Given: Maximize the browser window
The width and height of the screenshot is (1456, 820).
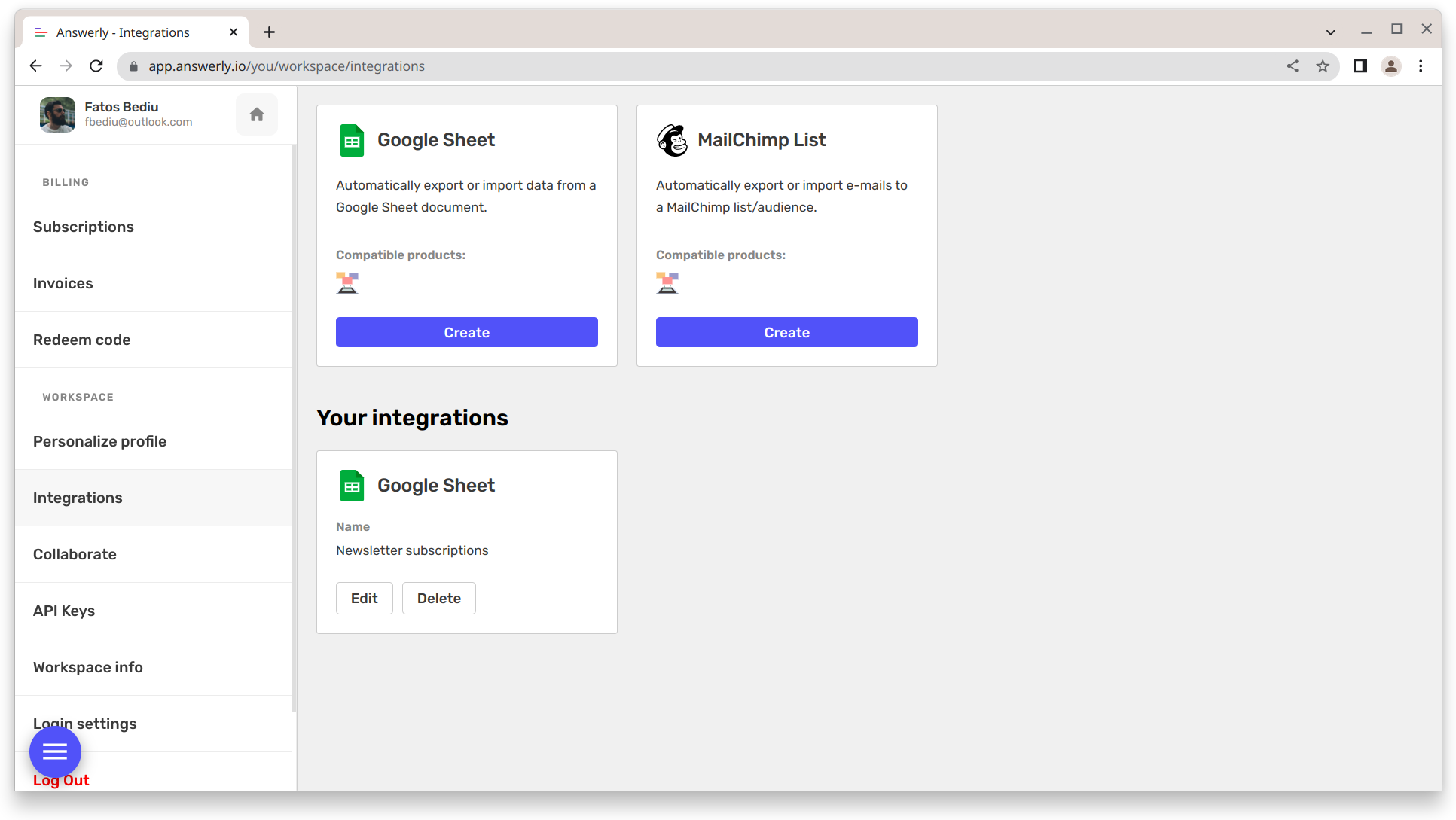Looking at the screenshot, I should 1396,29.
